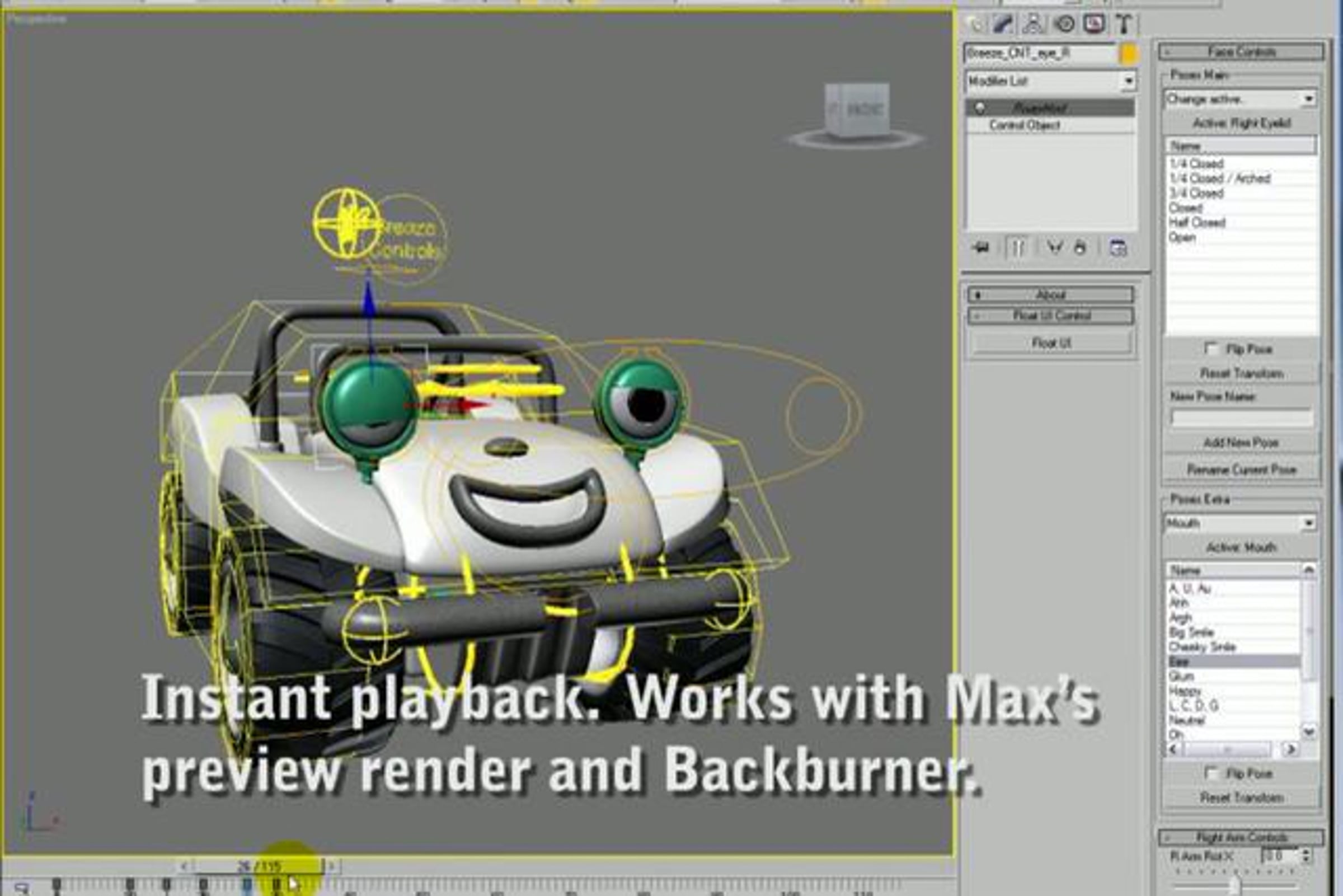Screen dimensions: 1343x896
Task: Click the blue selected keyframe on timeline
Action: [x=246, y=885]
